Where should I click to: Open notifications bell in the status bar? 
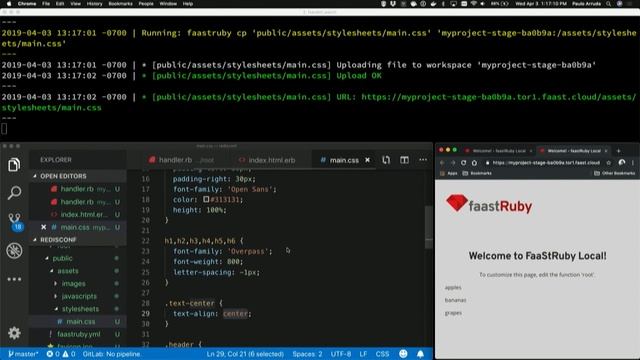tap(420, 354)
